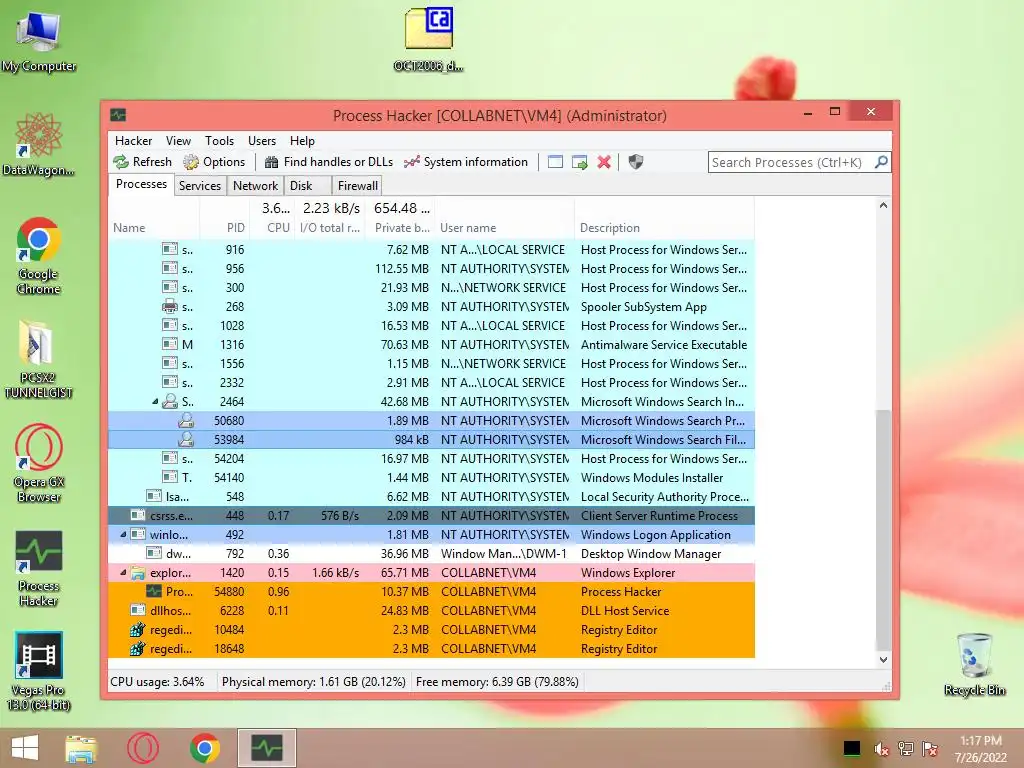Collapse the explorer process tree node
The height and width of the screenshot is (768, 1024).
[123, 573]
